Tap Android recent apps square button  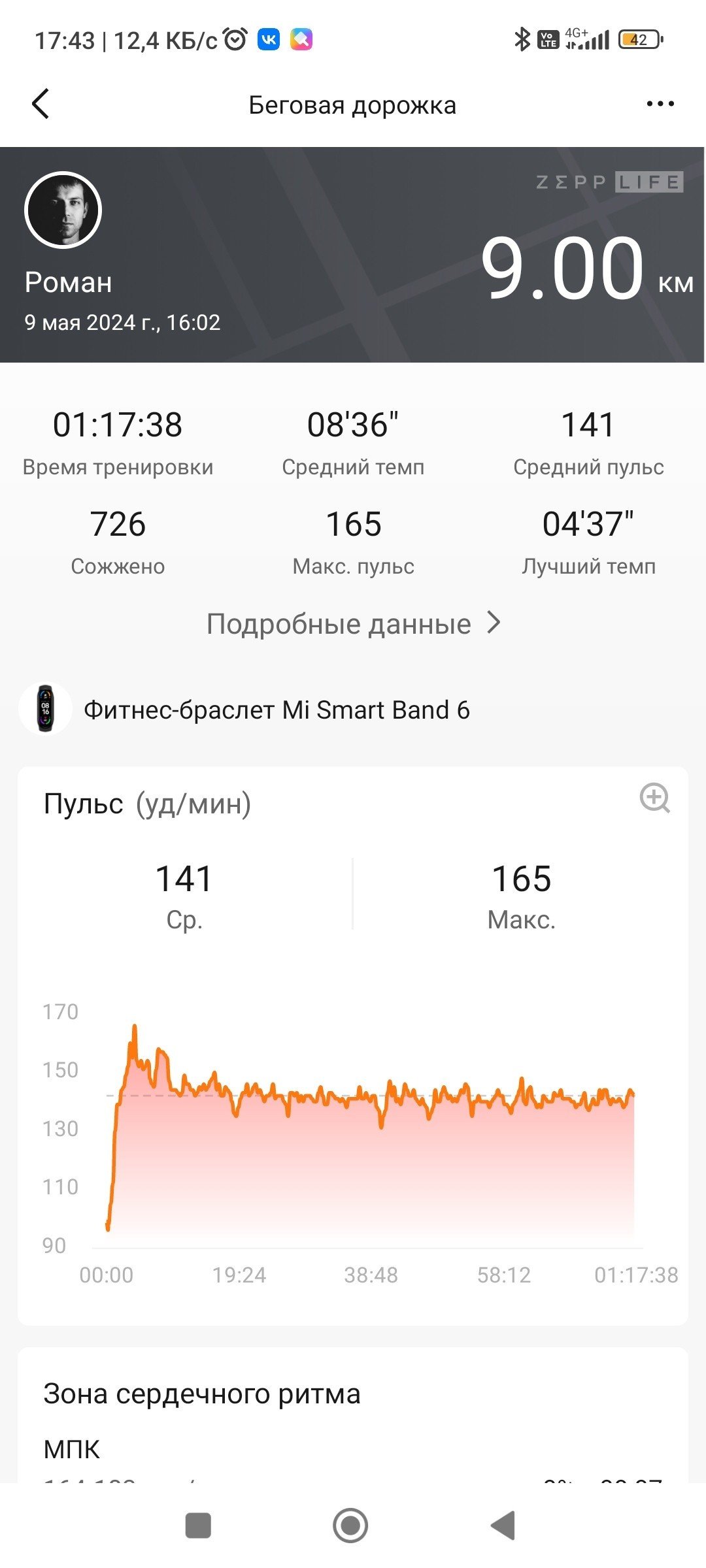pos(198,1526)
